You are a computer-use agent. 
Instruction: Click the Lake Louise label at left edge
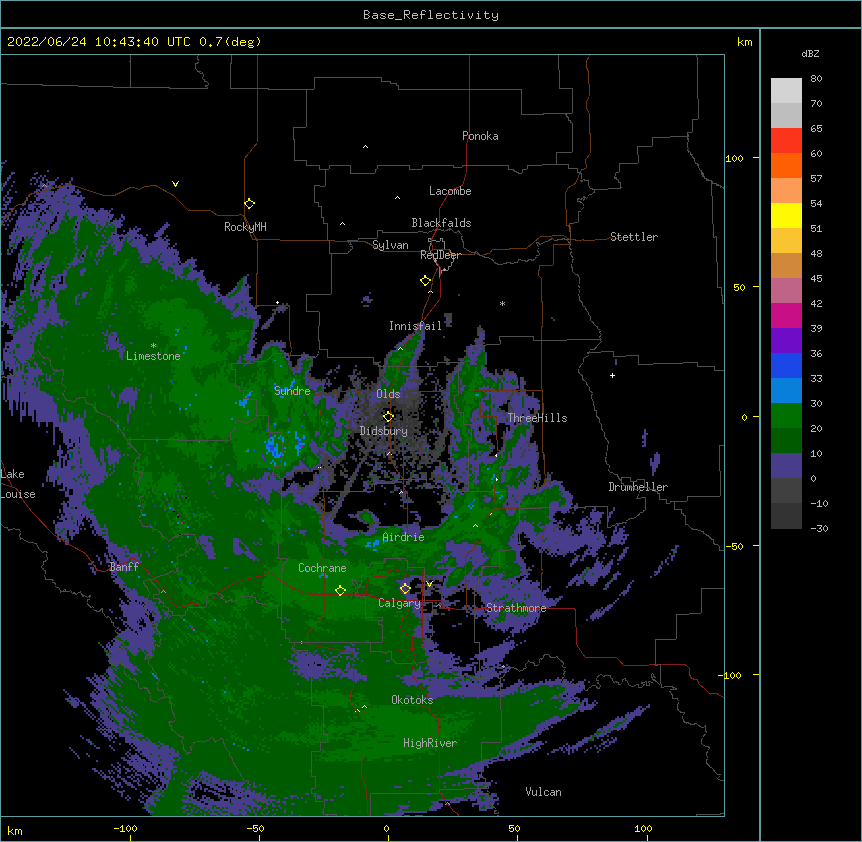point(18,484)
